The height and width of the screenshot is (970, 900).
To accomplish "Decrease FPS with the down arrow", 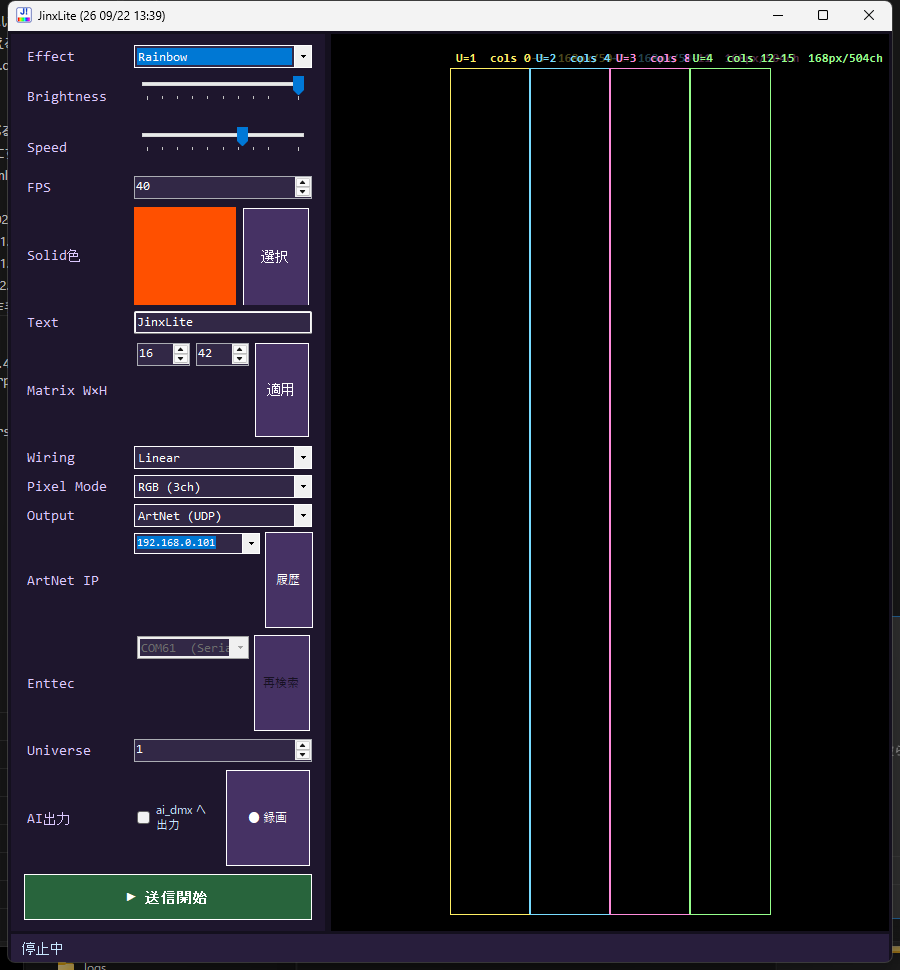I will click(302, 192).
